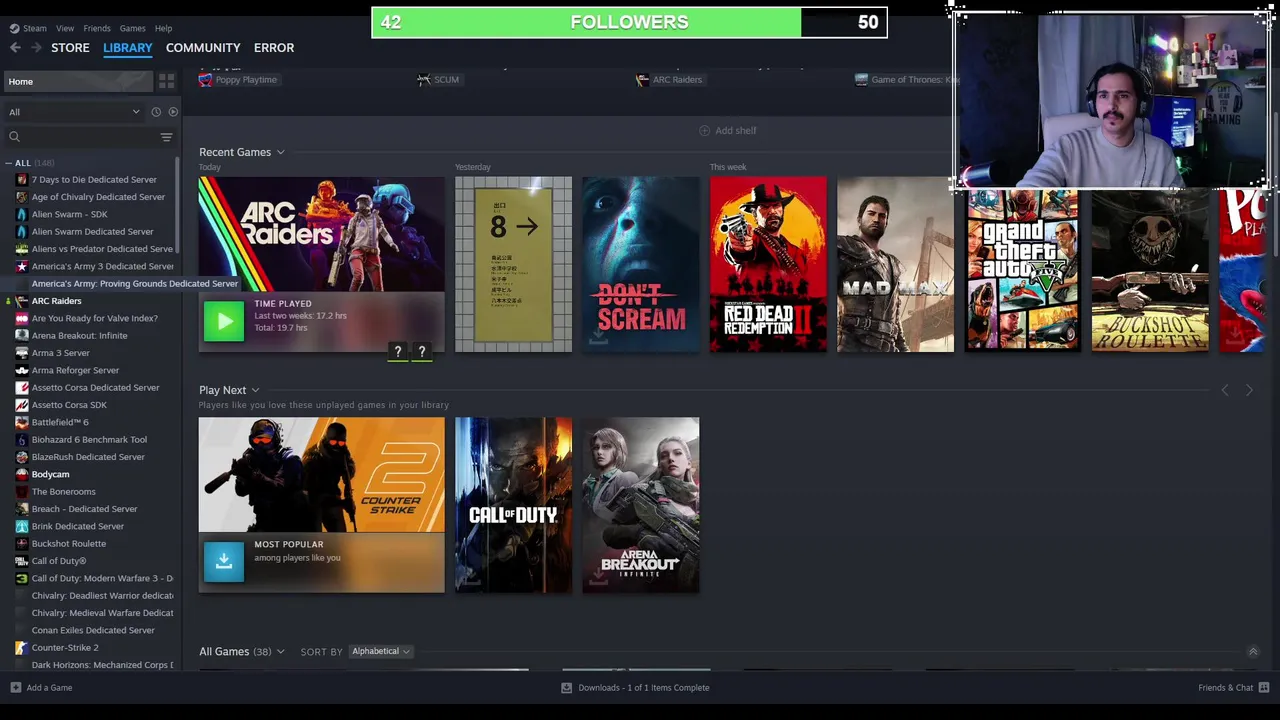Screen dimensions: 1280x720
Task: Open Counter-Strike 2 cover in Play Next
Action: (321, 475)
